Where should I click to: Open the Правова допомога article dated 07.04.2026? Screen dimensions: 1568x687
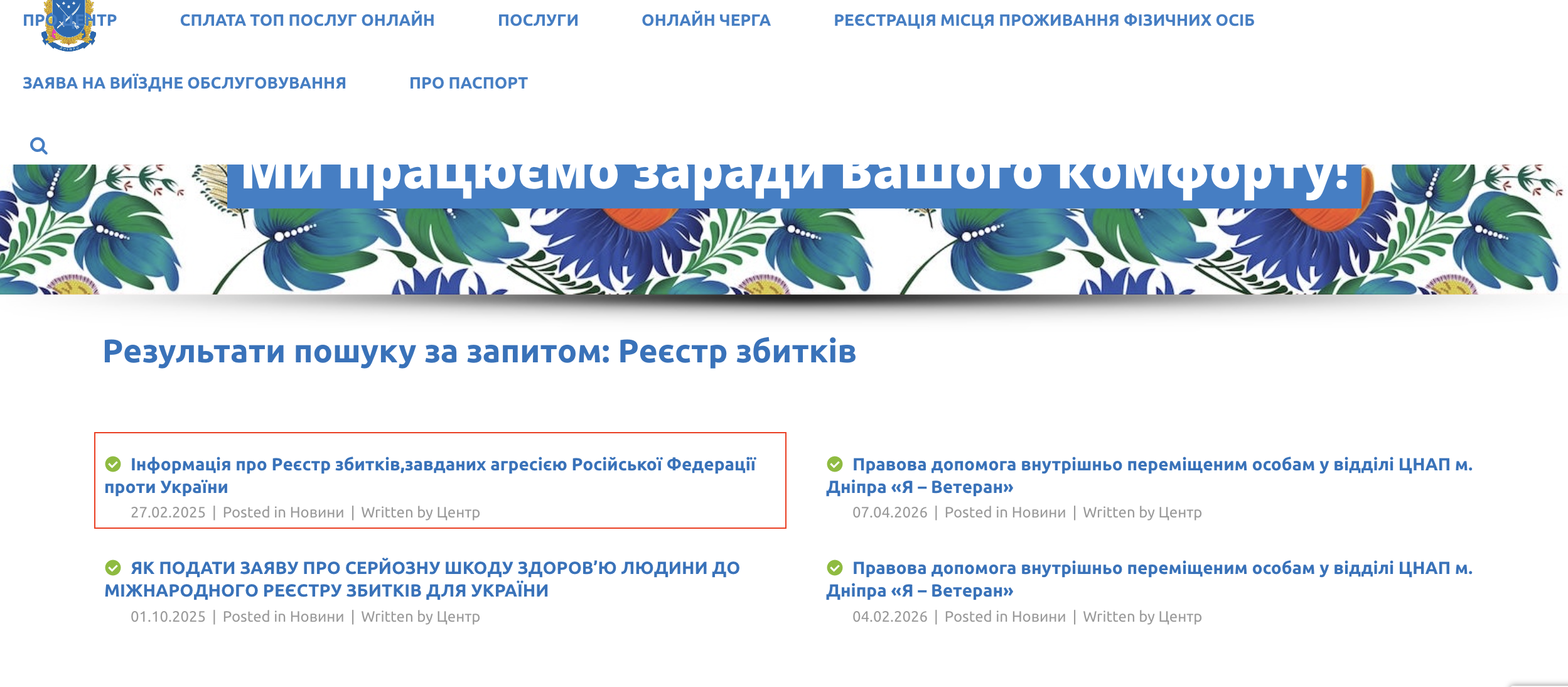1149,475
